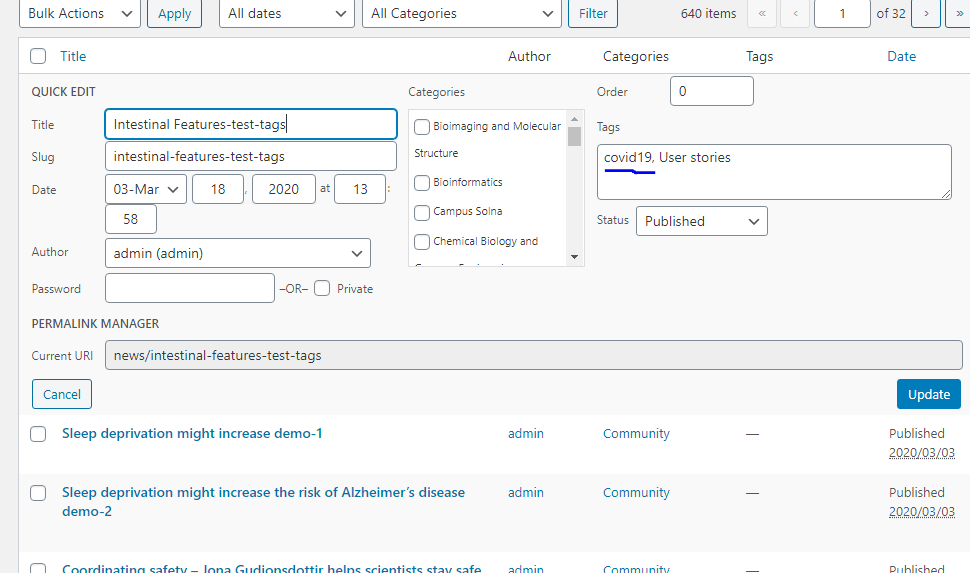Go to next page arrow in pagination
The height and width of the screenshot is (573, 970).
point(927,14)
